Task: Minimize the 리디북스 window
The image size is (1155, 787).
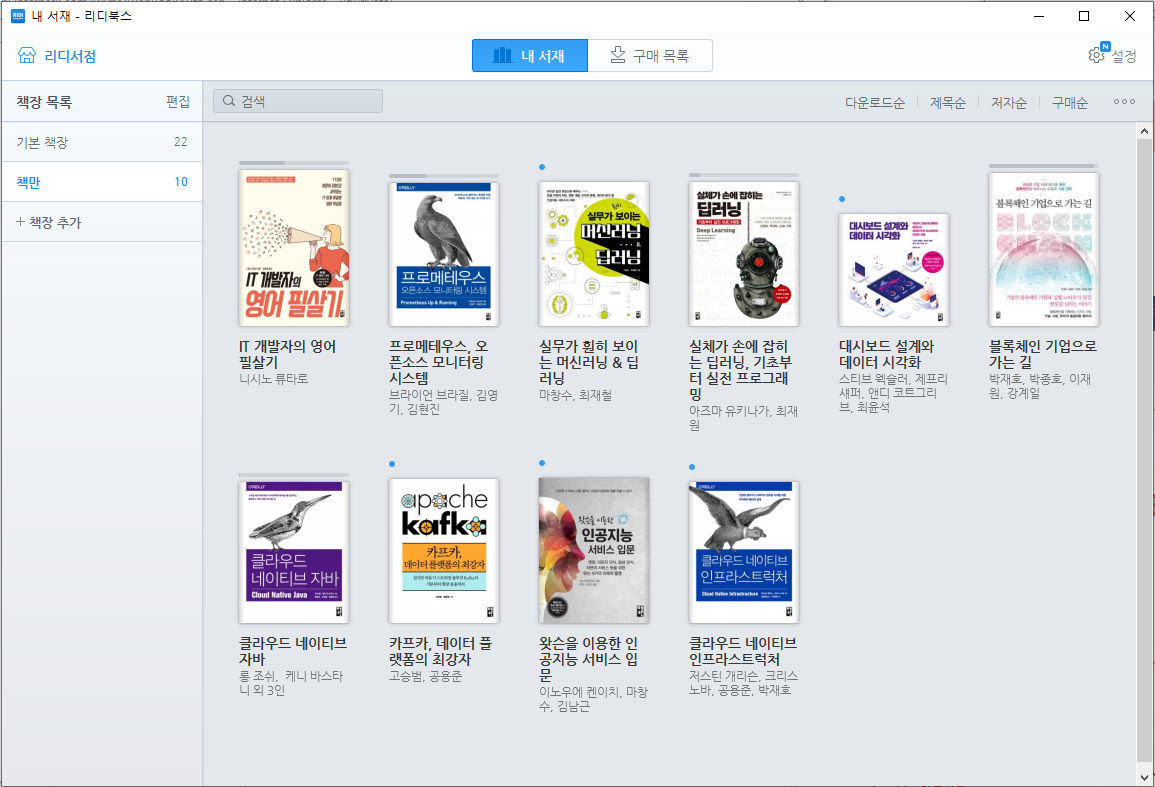Action: point(1039,15)
